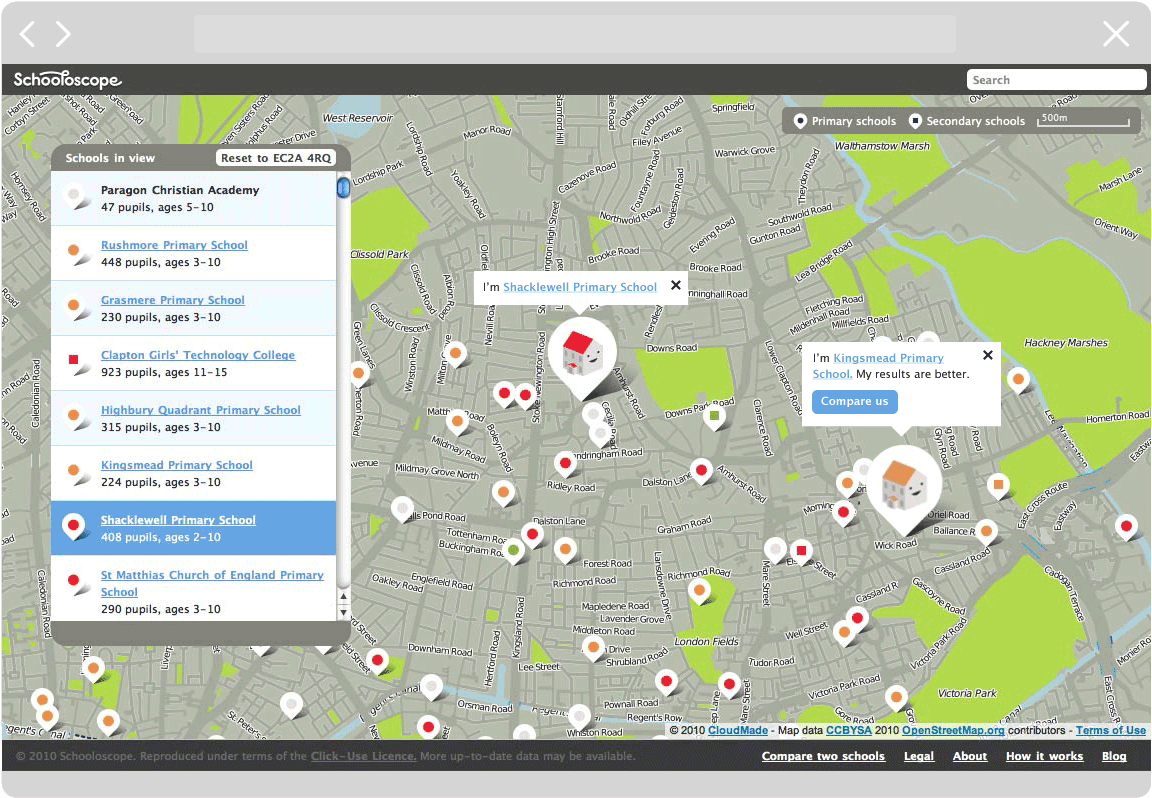Click the Search input field

(1056, 80)
